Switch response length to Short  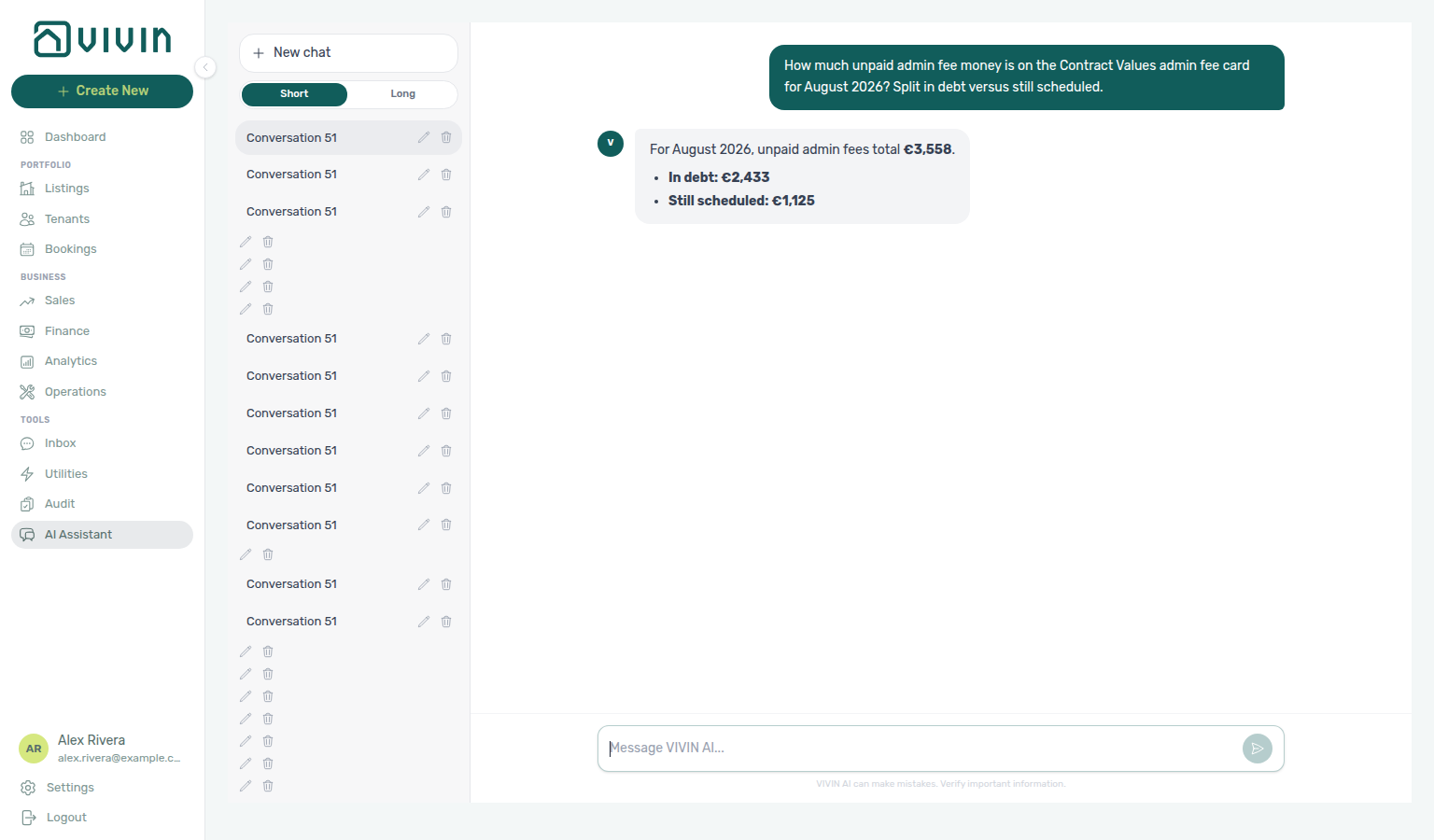coord(294,94)
